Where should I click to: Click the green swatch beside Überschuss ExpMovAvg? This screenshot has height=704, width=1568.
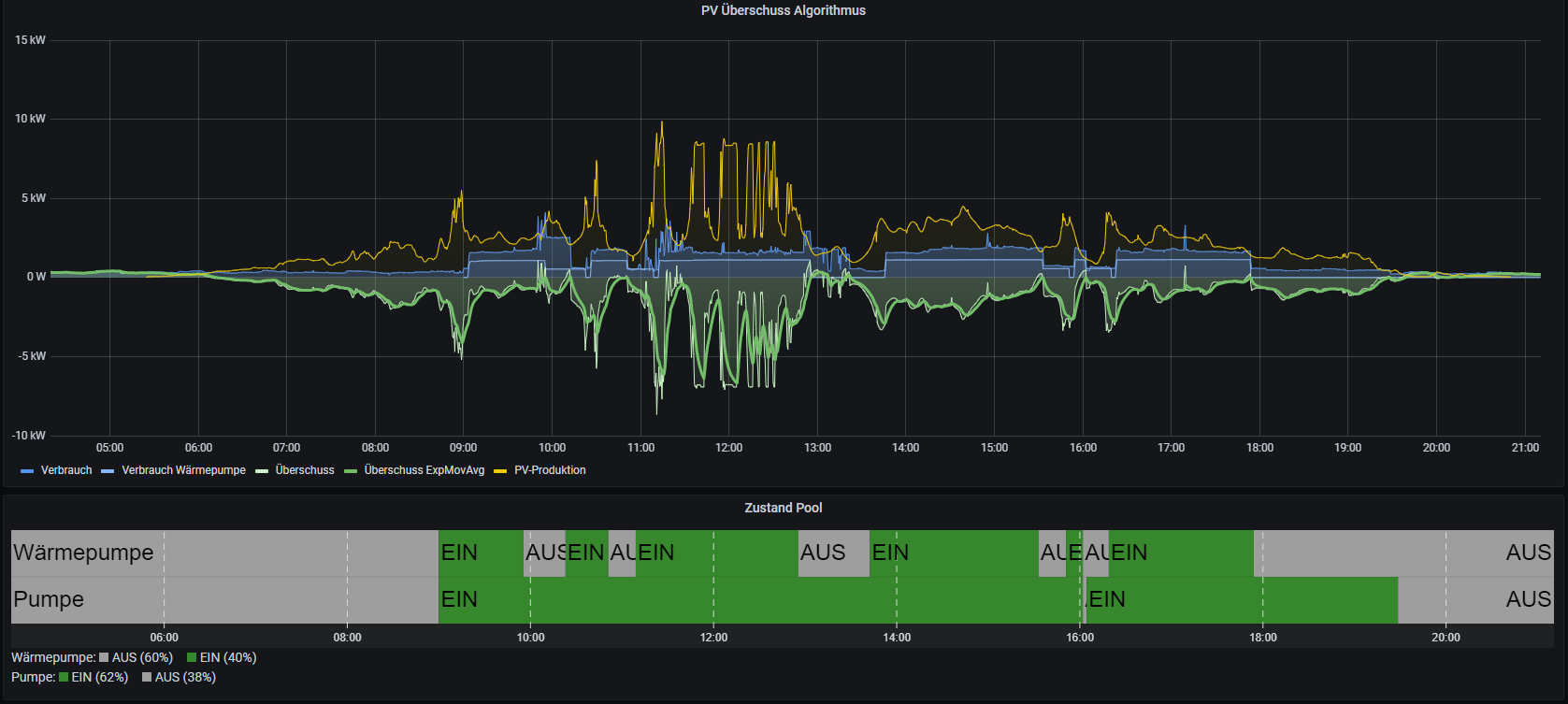click(x=351, y=471)
